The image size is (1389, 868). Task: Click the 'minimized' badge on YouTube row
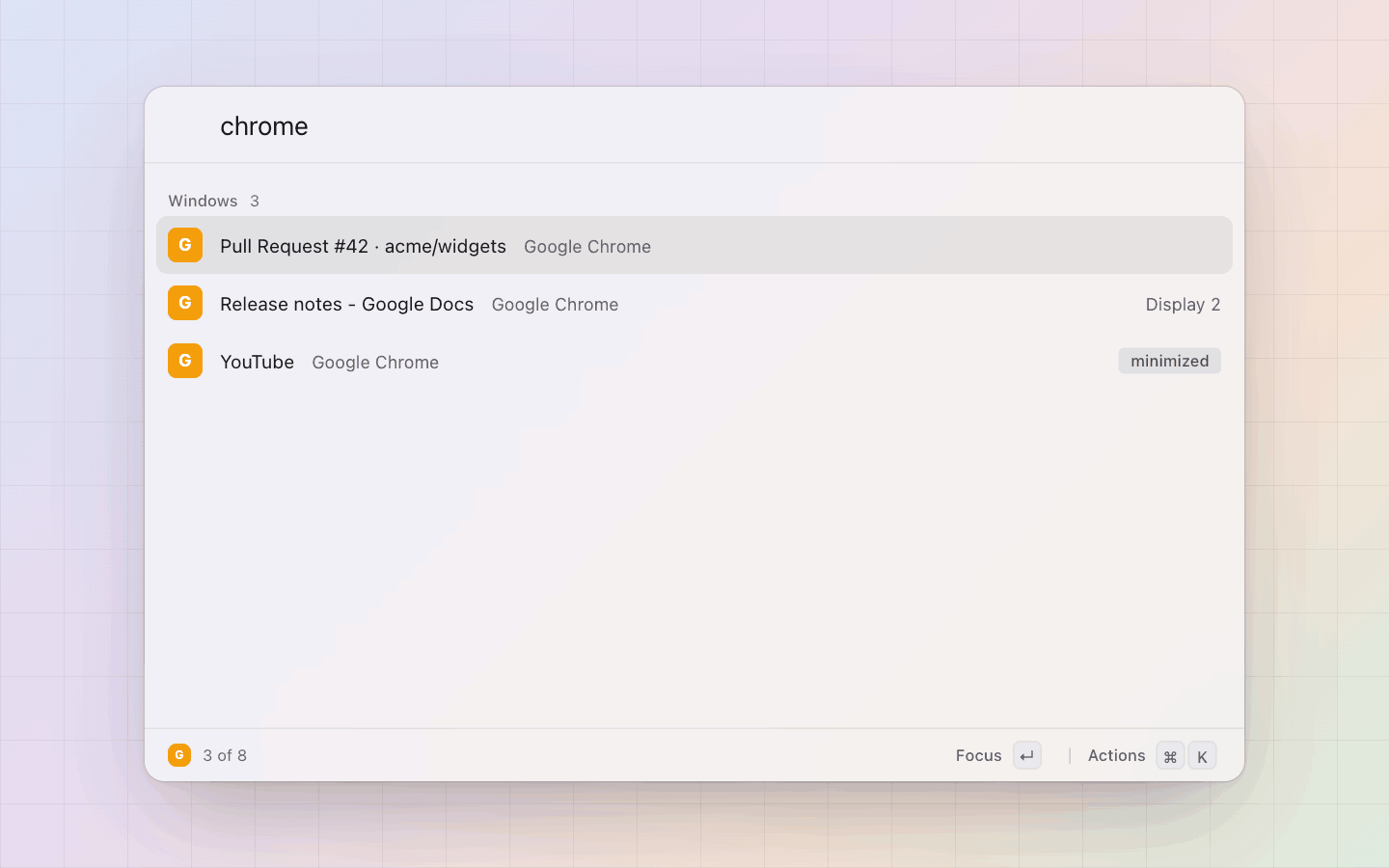click(1169, 361)
